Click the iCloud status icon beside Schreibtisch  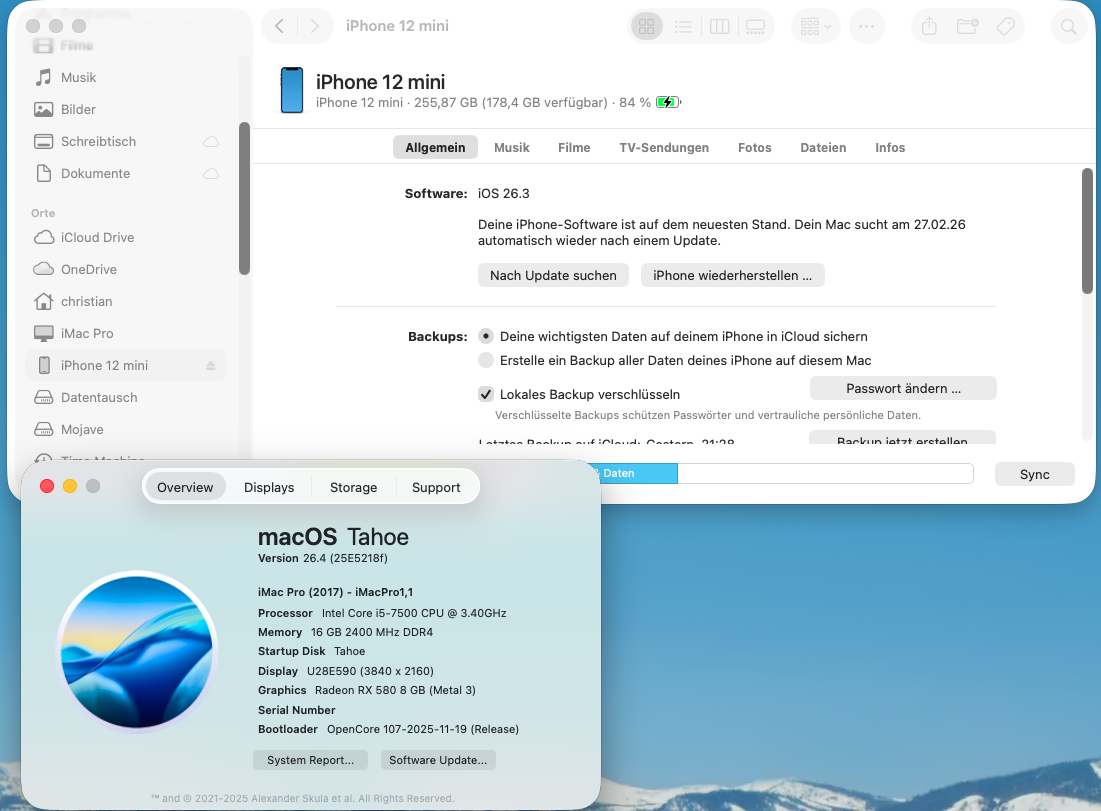[x=211, y=142]
